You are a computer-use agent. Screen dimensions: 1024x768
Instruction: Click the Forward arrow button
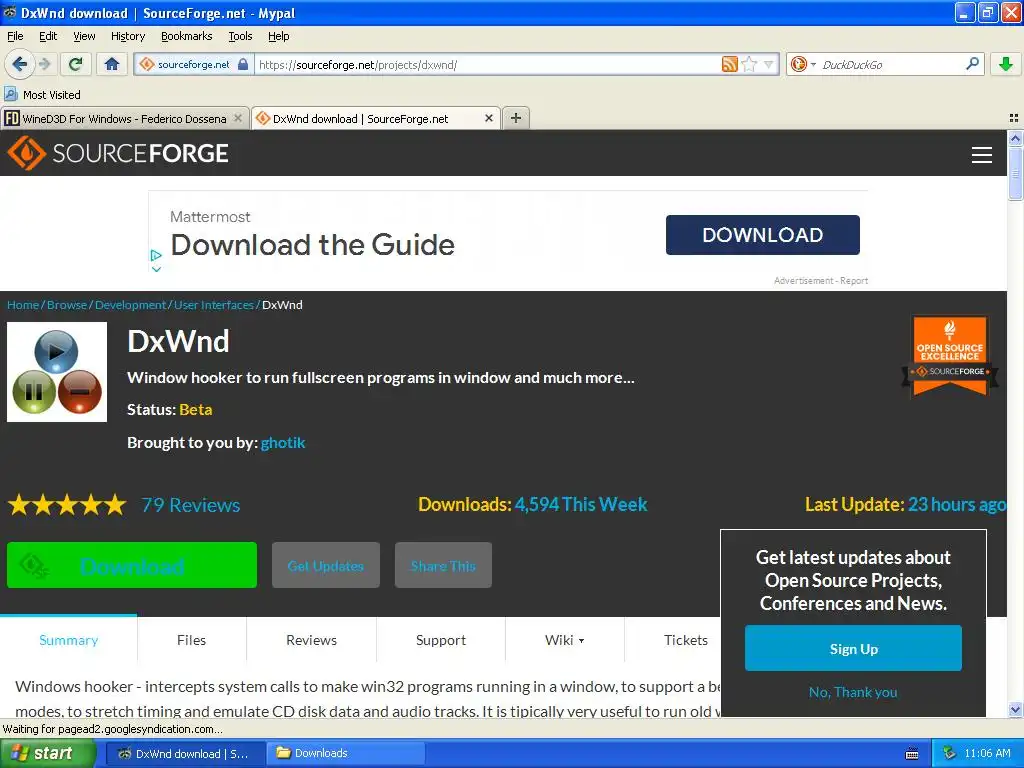click(44, 64)
